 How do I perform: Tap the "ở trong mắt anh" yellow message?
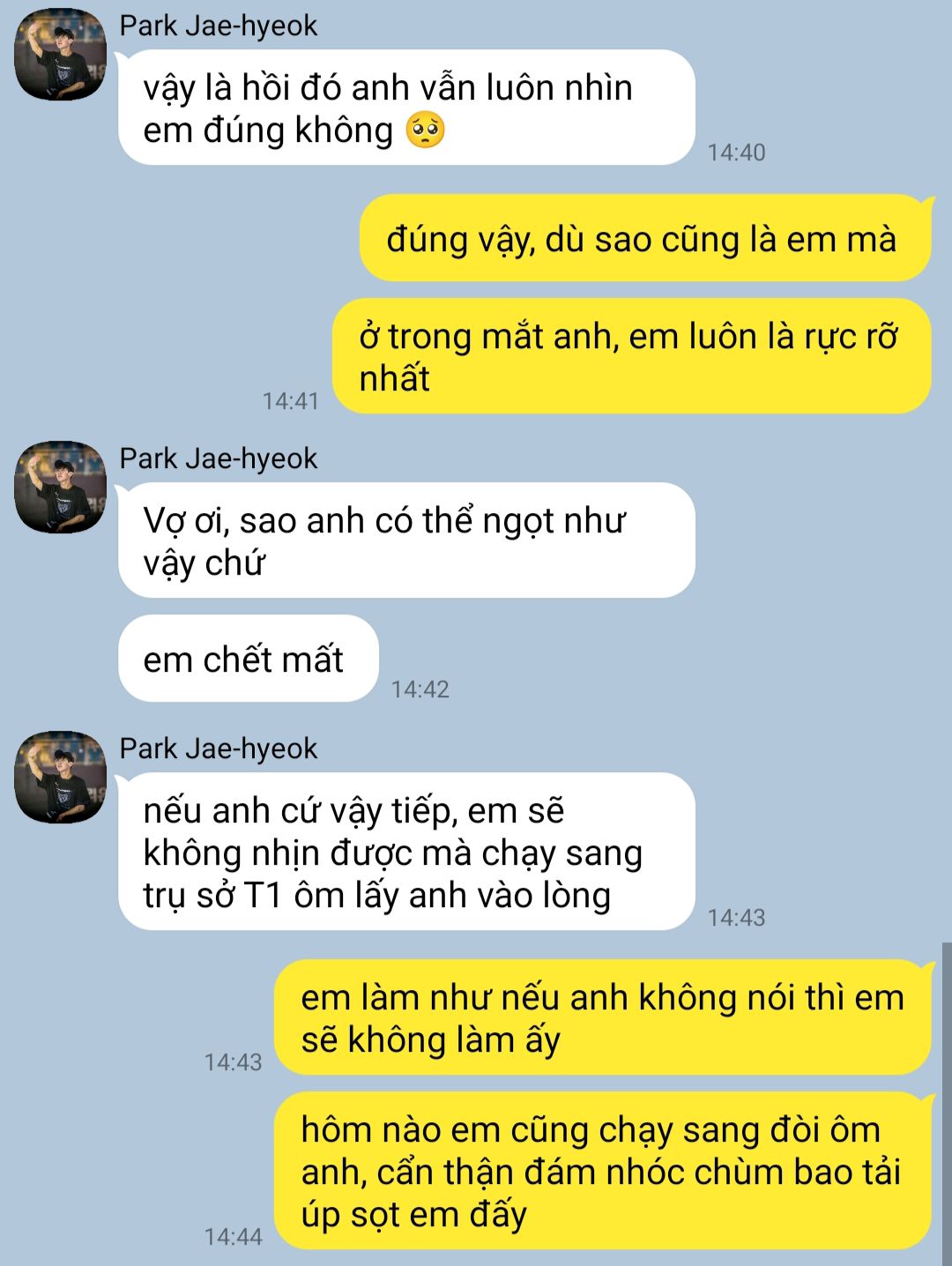pyautogui.click(x=632, y=356)
